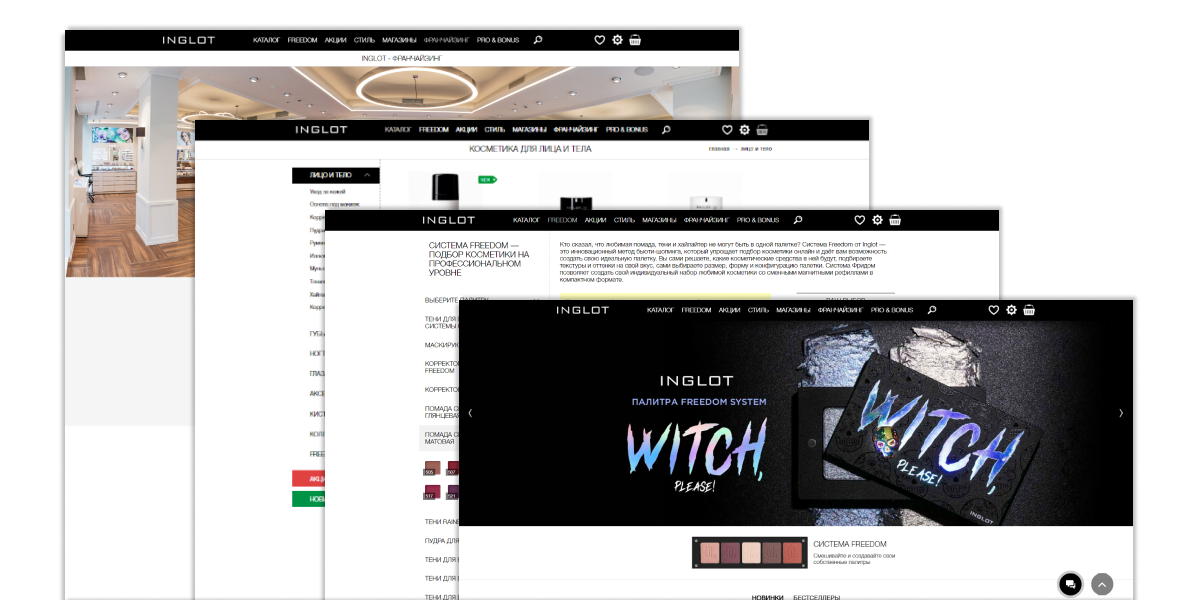This screenshot has width=1200, height=600.
Task: Open ФРАНЧАЙЗИНГ in the home page menu
Action: pyautogui.click(x=841, y=310)
